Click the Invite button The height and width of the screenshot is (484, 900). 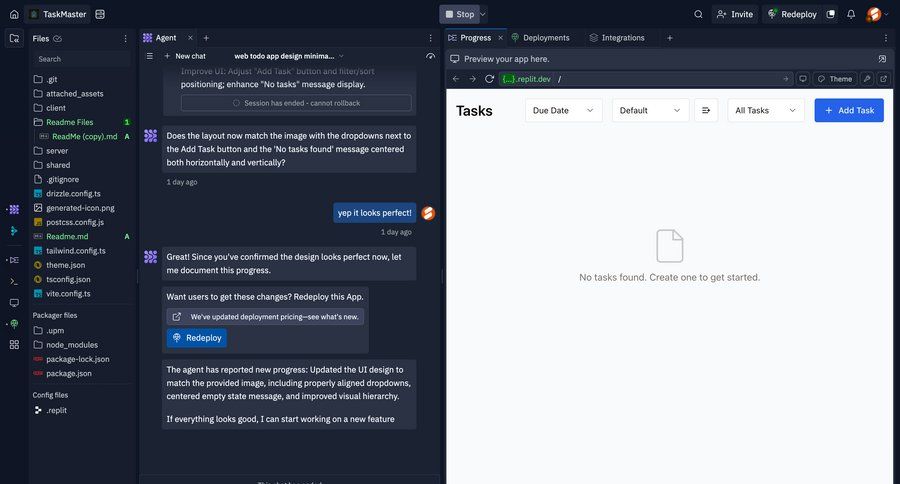pos(735,14)
